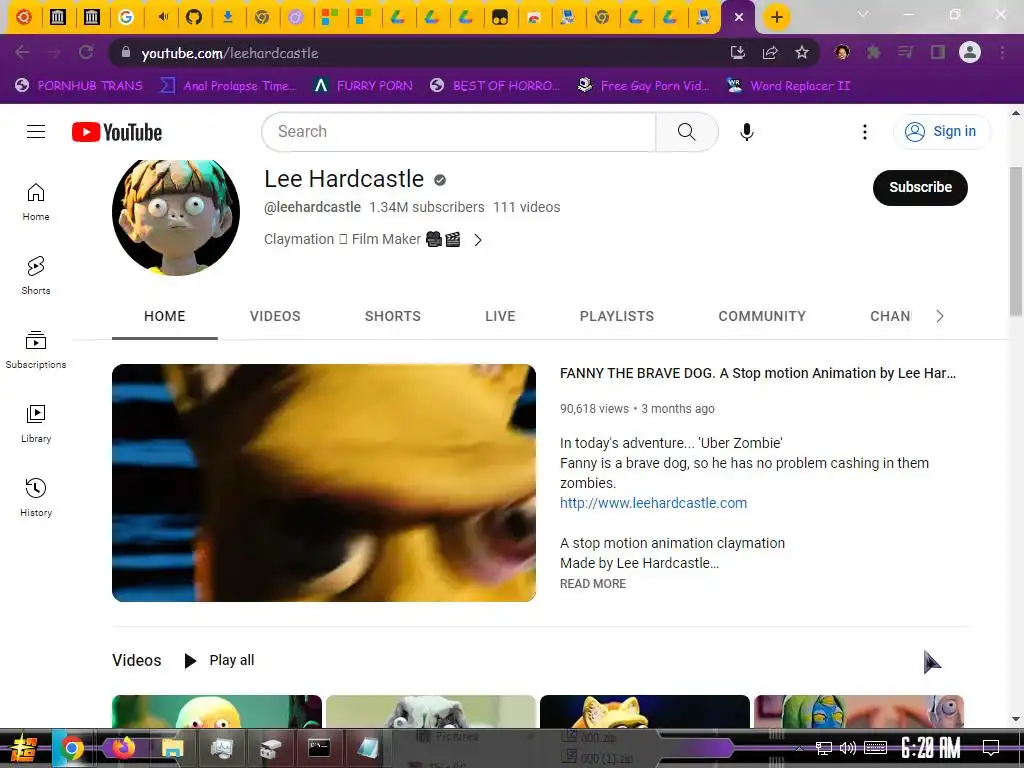
Task: Click the Sign in button
Action: tap(941, 132)
